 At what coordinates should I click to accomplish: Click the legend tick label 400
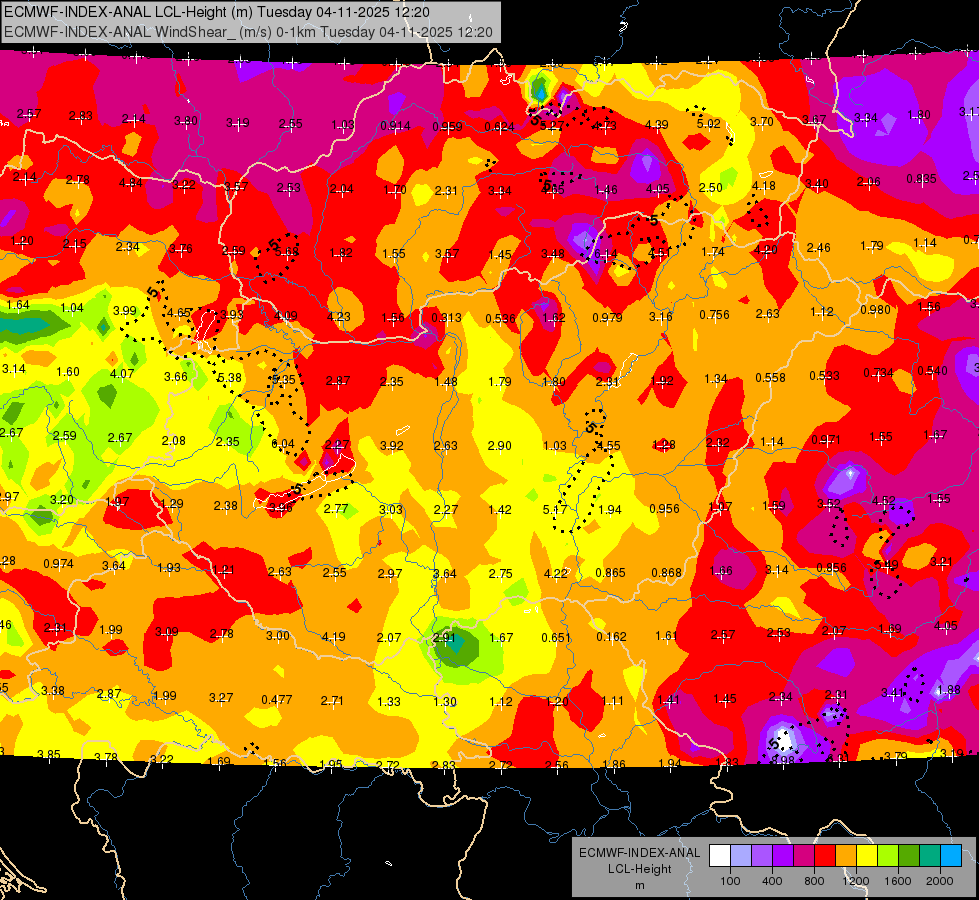pos(772,881)
